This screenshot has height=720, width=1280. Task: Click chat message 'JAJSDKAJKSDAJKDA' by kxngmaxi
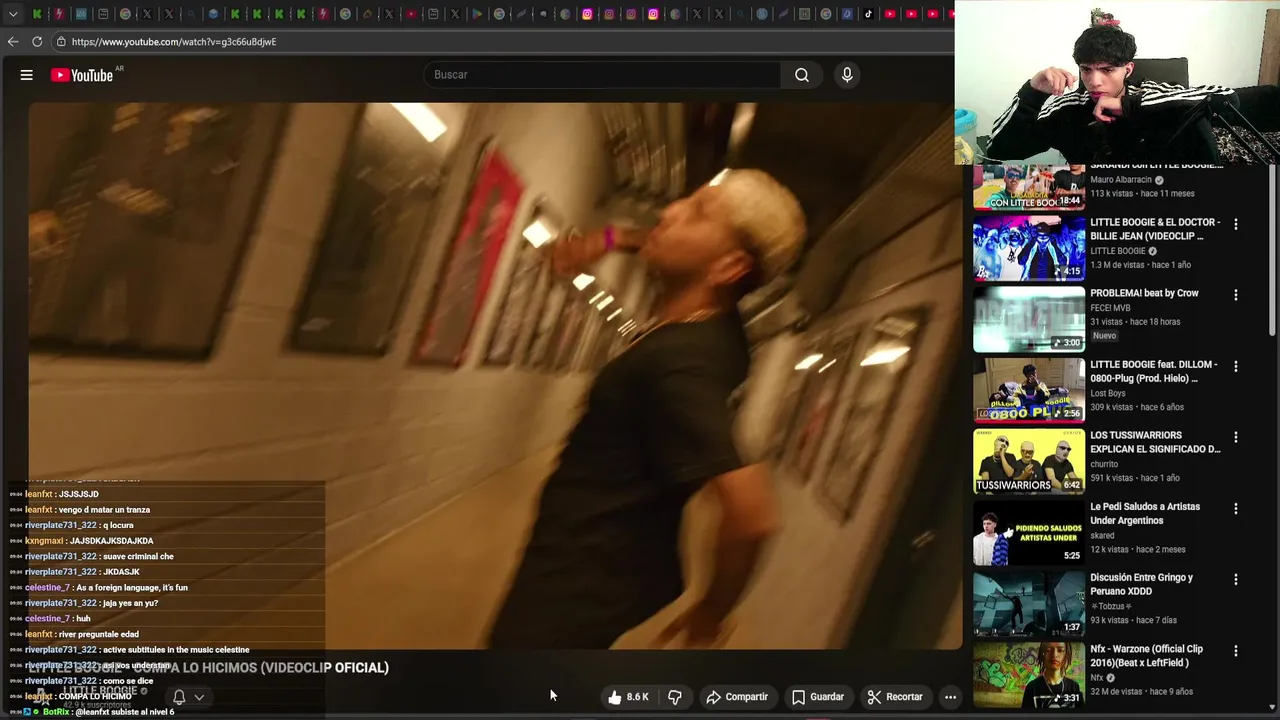click(x=111, y=541)
